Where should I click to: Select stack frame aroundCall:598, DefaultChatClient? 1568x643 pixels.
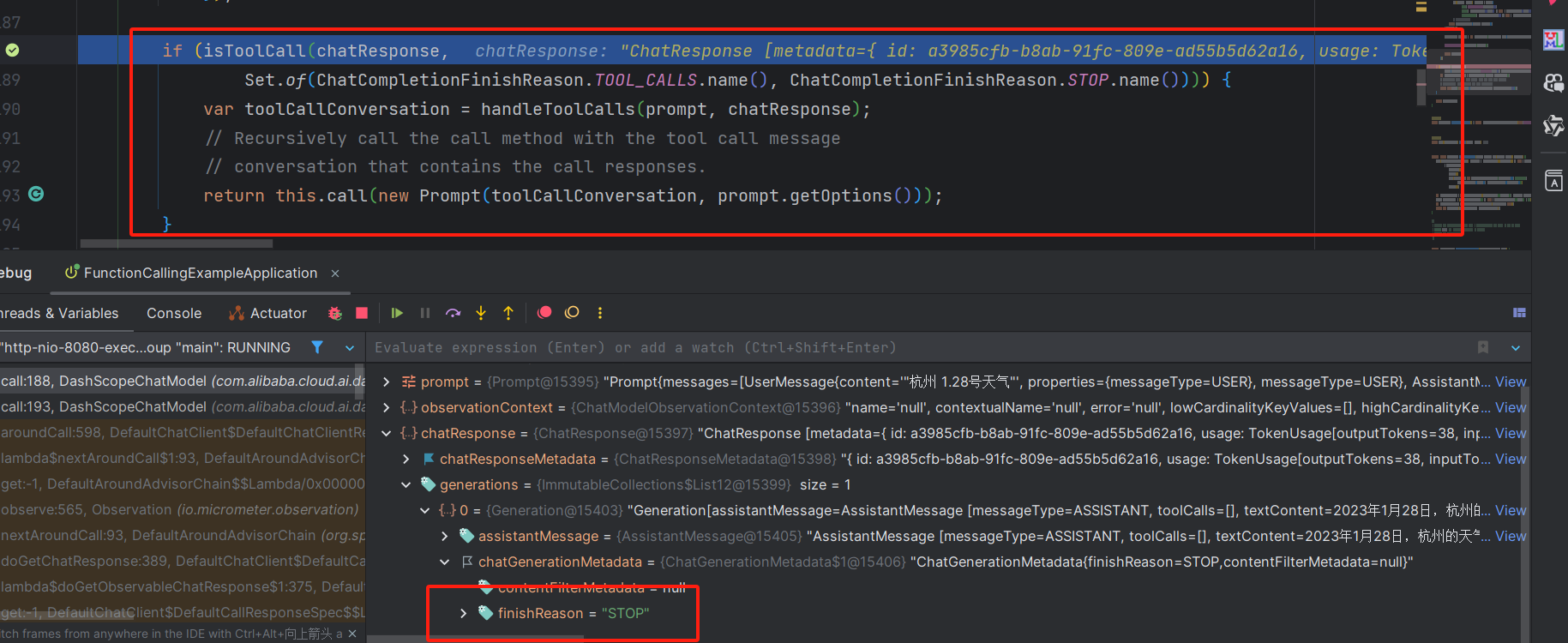pos(183,432)
